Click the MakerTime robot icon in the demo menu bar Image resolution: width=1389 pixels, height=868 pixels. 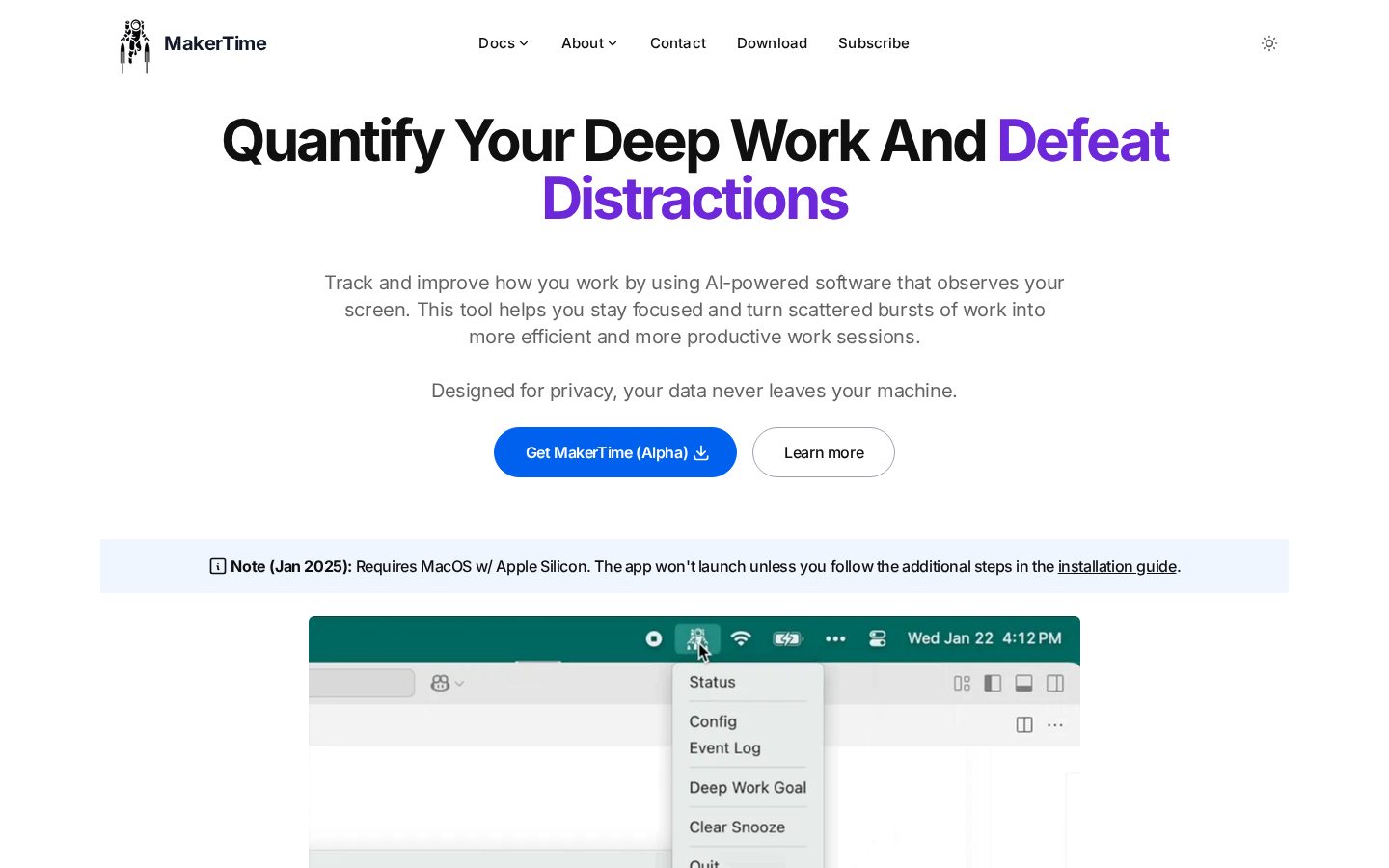pyautogui.click(x=697, y=638)
